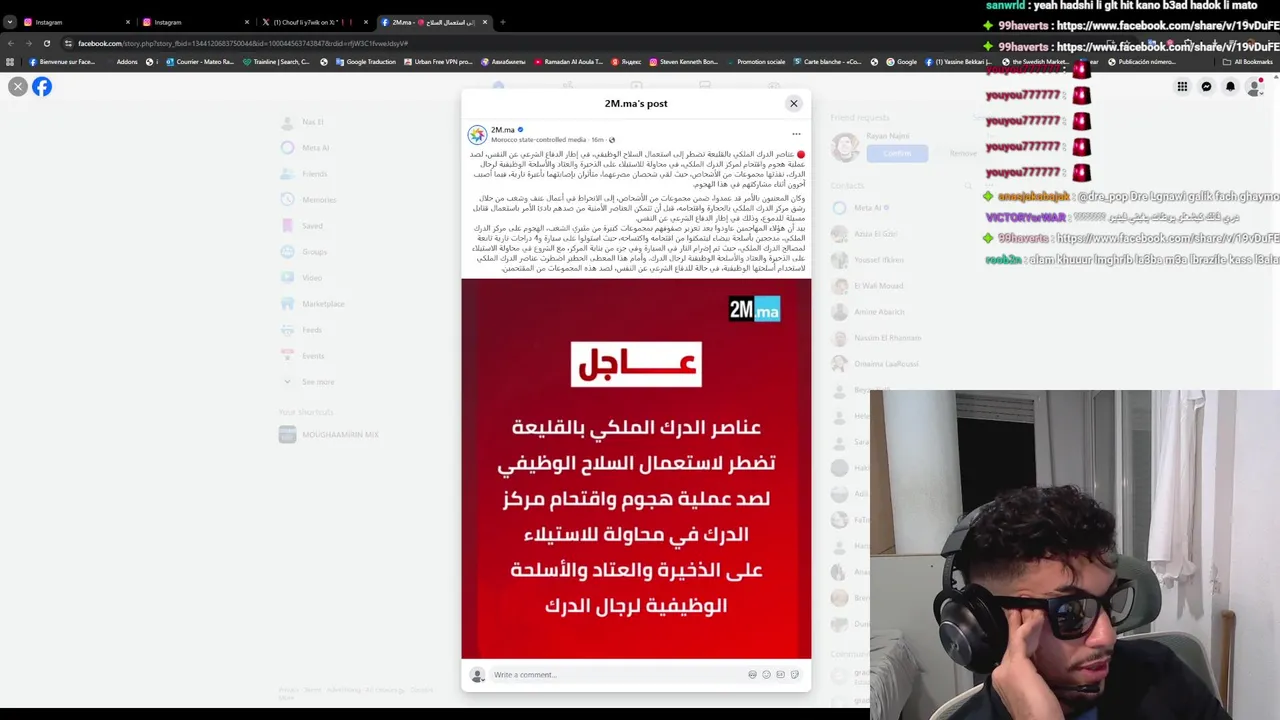Image resolution: width=1280 pixels, height=720 pixels.
Task: Open MOUGHAAMIRIN MIX shortcut
Action: (329, 434)
